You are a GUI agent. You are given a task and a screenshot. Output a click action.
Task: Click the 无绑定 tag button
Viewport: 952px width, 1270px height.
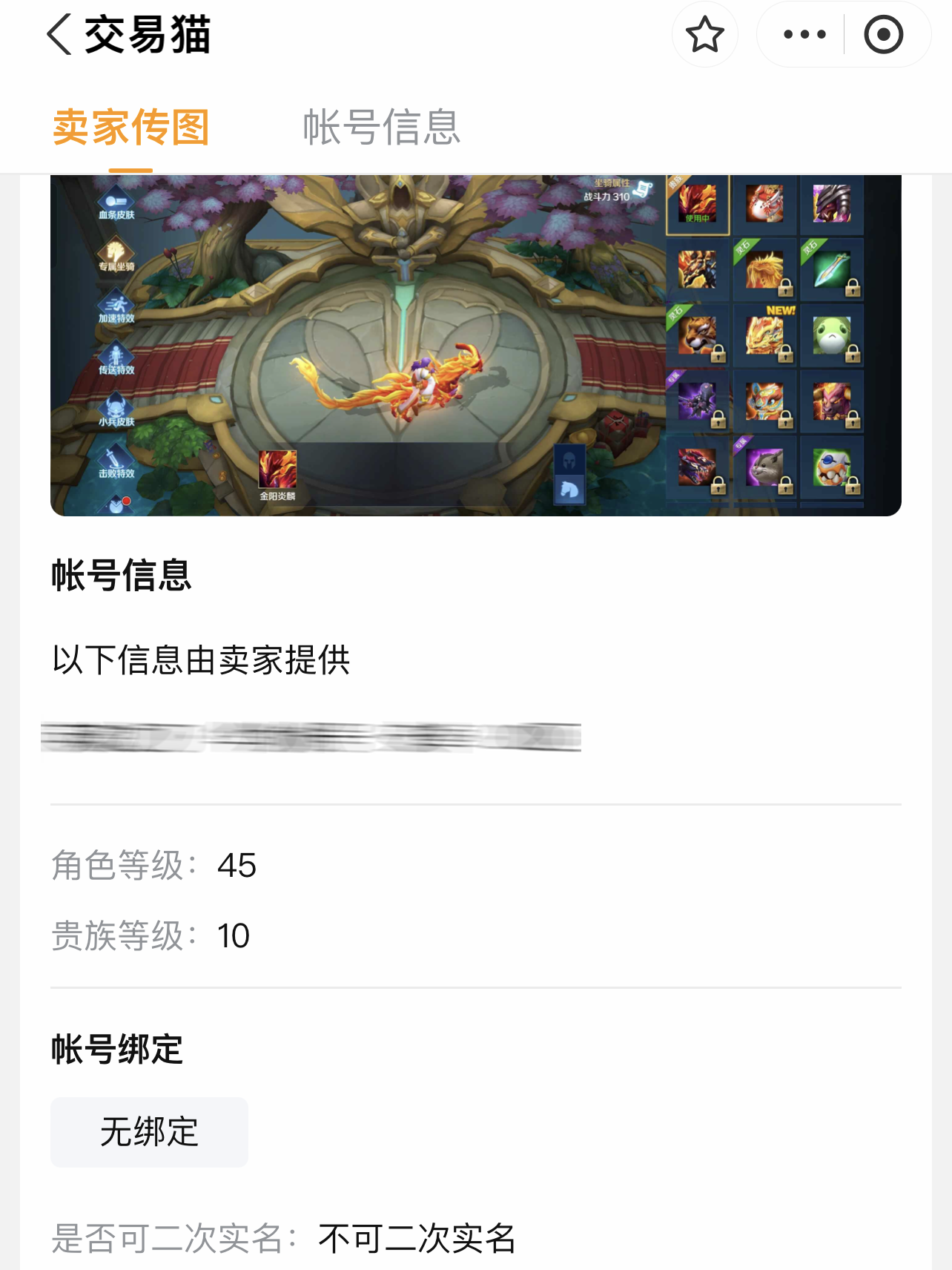point(149,1132)
